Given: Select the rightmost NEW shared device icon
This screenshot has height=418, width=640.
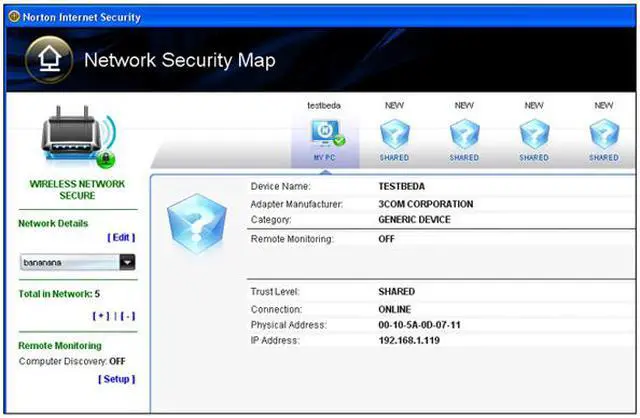Looking at the screenshot, I should pos(604,136).
